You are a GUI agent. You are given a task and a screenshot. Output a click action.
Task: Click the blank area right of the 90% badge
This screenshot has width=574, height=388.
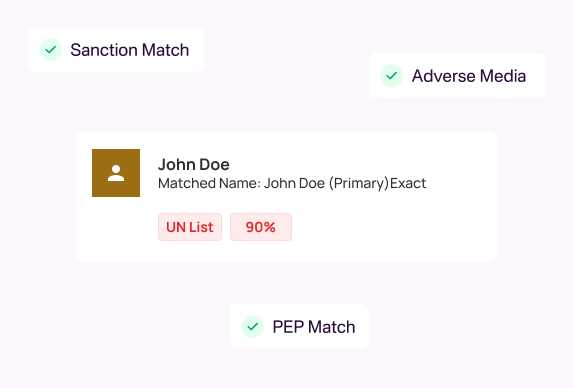pyautogui.click(x=392, y=227)
